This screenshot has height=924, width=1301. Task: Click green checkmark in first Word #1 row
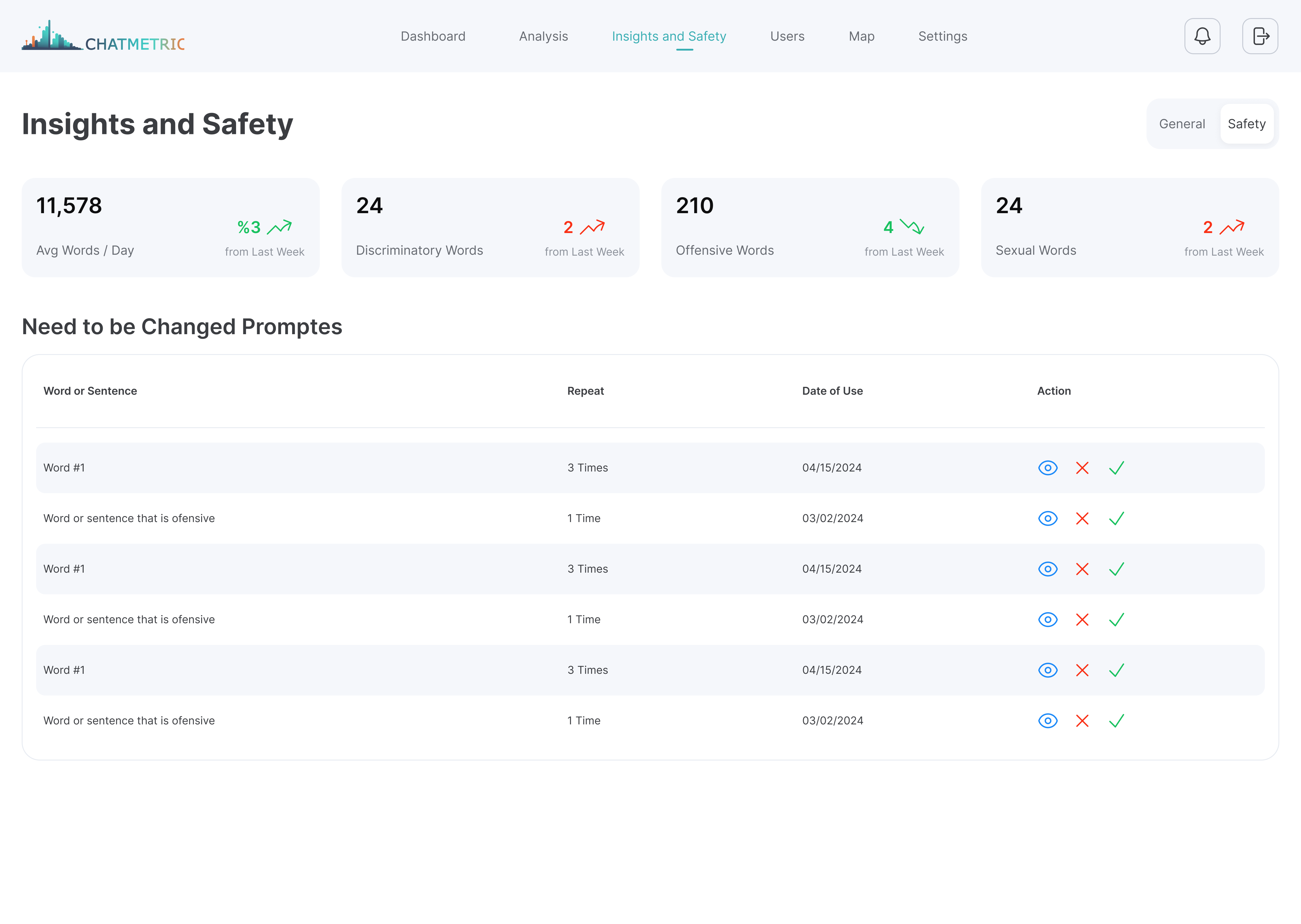1116,468
